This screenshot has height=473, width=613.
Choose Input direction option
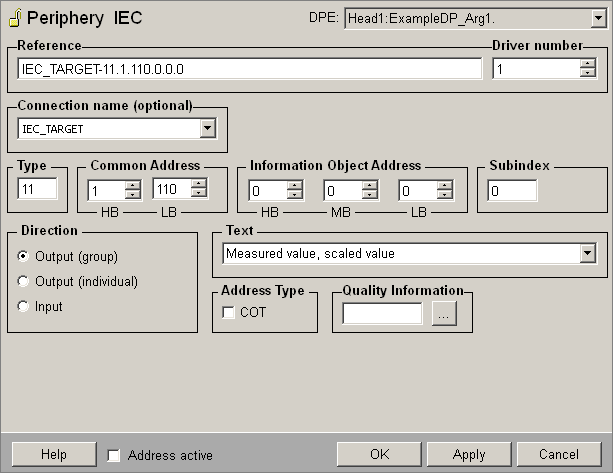click(x=24, y=306)
